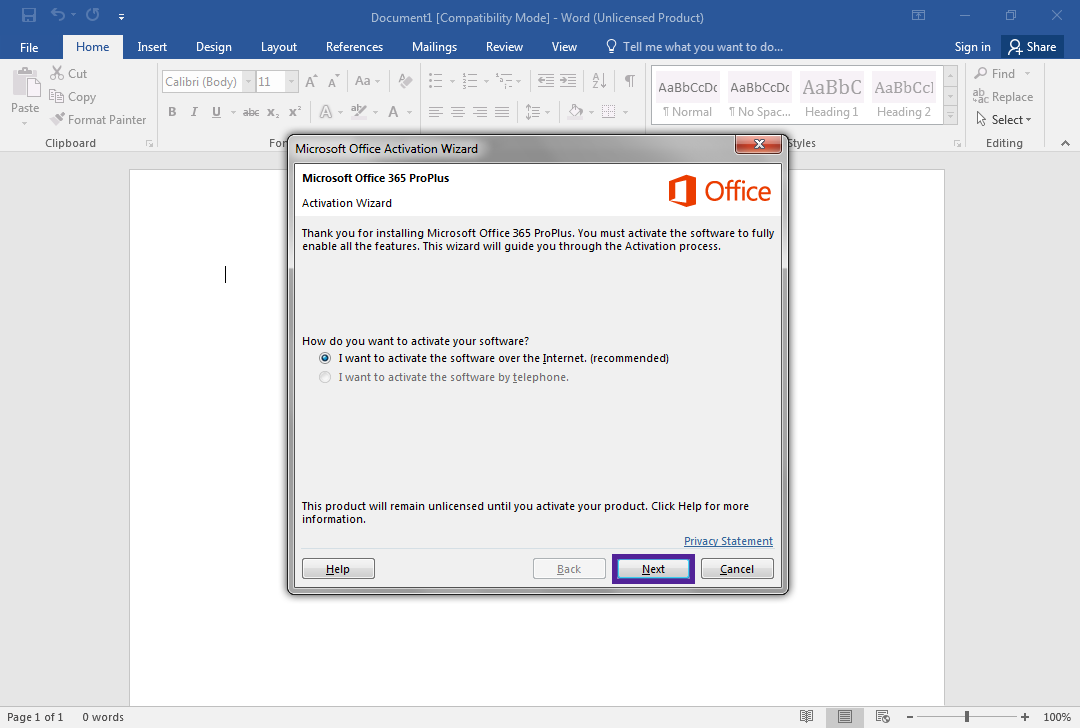The width and height of the screenshot is (1080, 728).
Task: Select activate over the Internet radio button
Action: [325, 358]
